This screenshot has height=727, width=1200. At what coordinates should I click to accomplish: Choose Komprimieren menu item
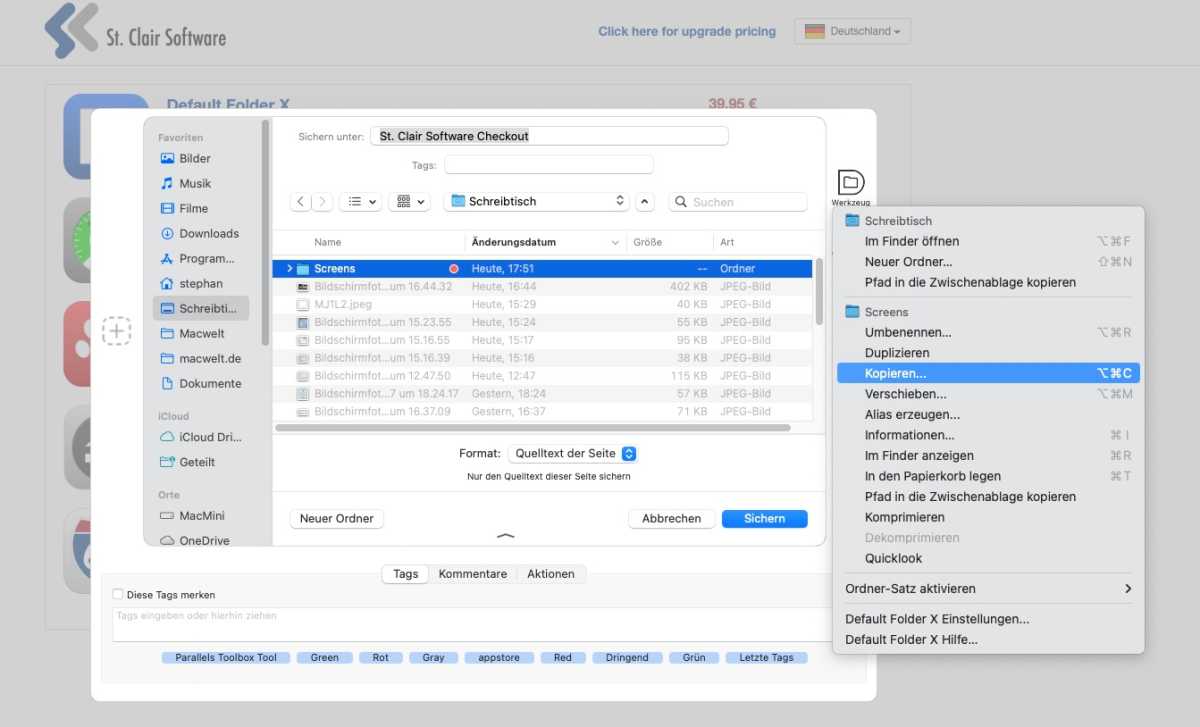coord(988,517)
